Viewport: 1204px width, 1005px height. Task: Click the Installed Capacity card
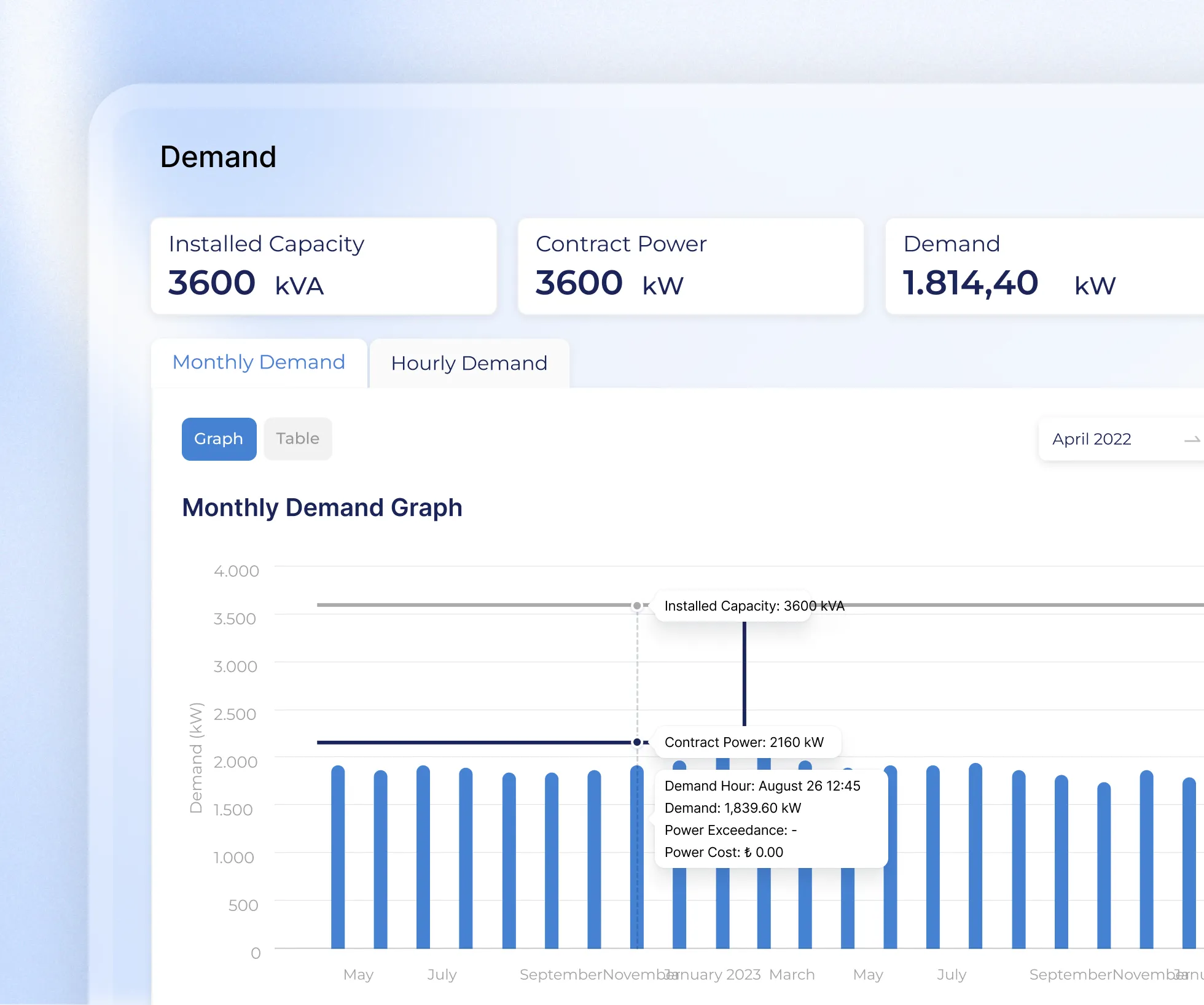[323, 266]
